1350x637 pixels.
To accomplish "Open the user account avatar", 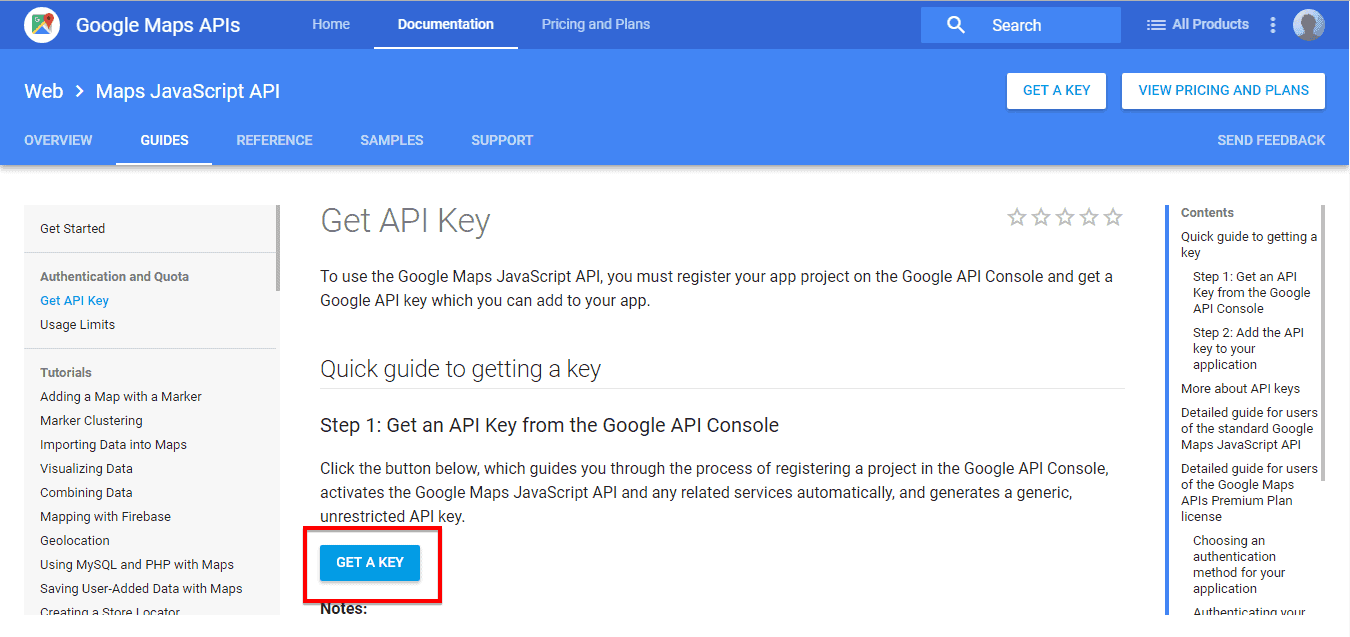I will 1308,25.
